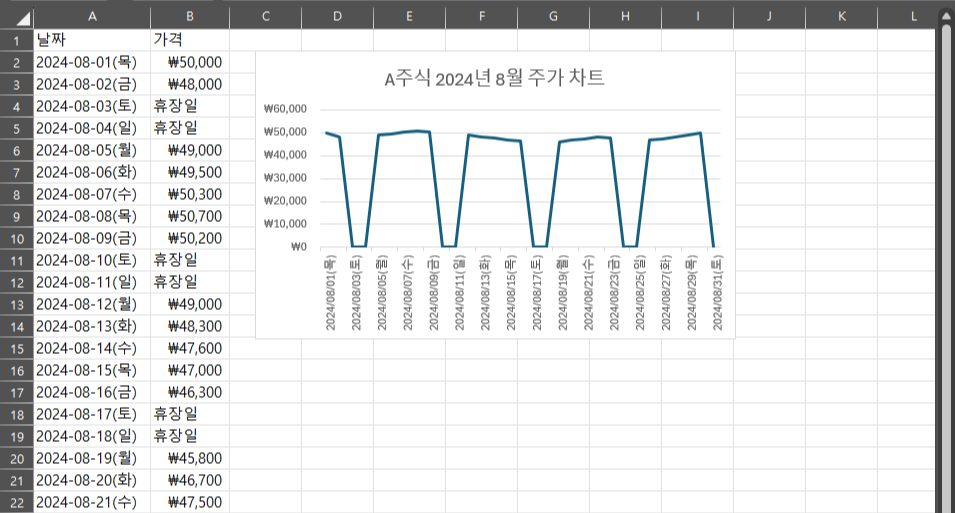Screen dimensions: 955x513
Task: Select cell with 2024-08-01(목)
Action: [x=92, y=62]
